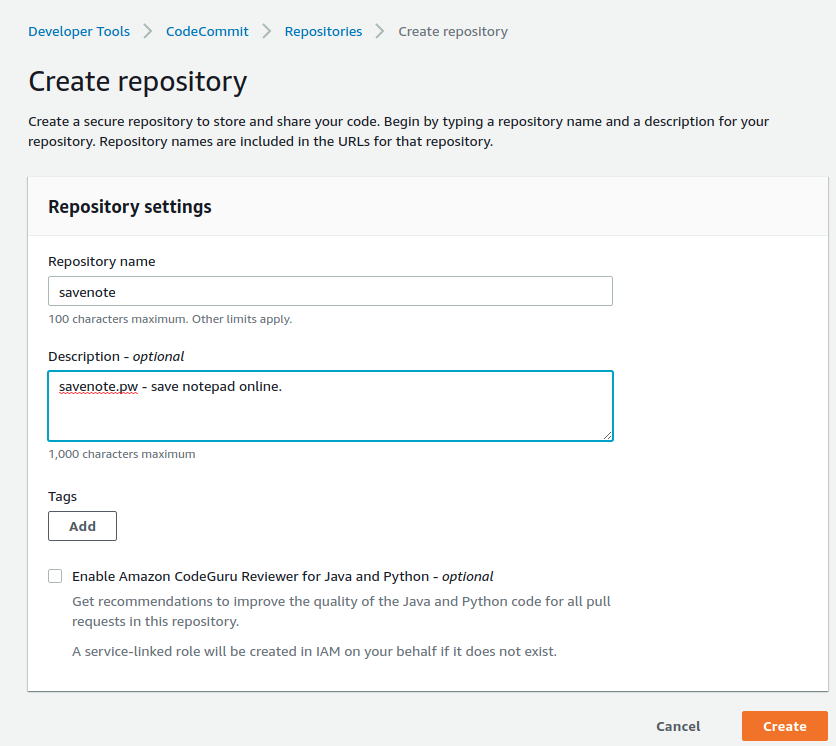The image size is (836, 746).
Task: Go to the CodeCommit breadcrumb link
Action: [207, 31]
